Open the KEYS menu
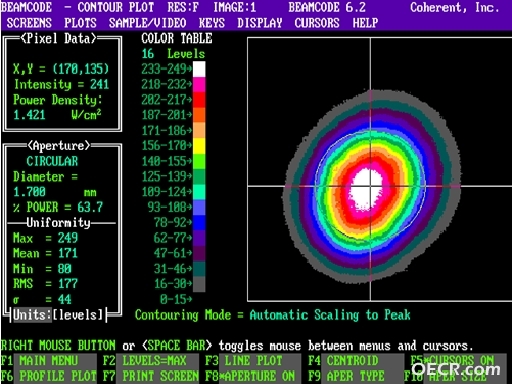The image size is (512, 384). point(212,23)
